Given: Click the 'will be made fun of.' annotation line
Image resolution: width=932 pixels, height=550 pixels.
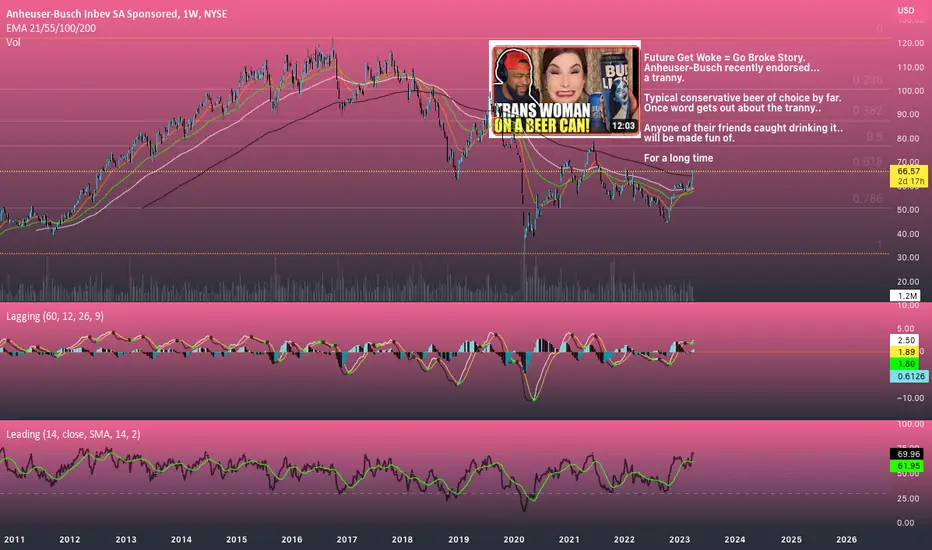Looking at the screenshot, I should (689, 138).
